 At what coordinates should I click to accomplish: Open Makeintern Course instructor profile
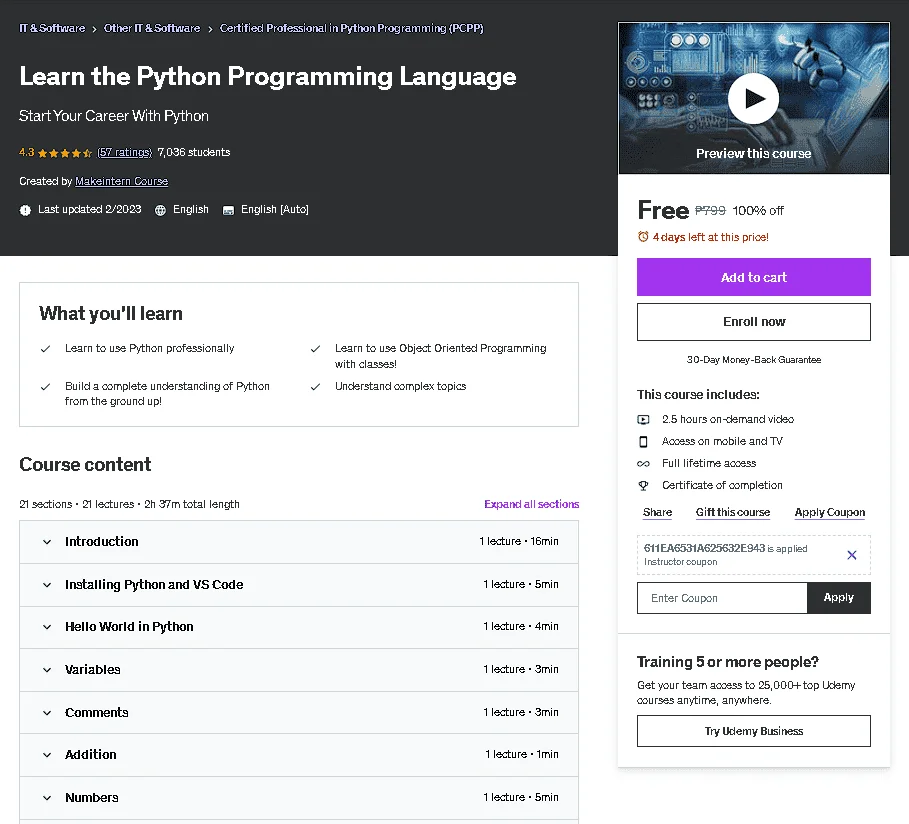(x=122, y=182)
